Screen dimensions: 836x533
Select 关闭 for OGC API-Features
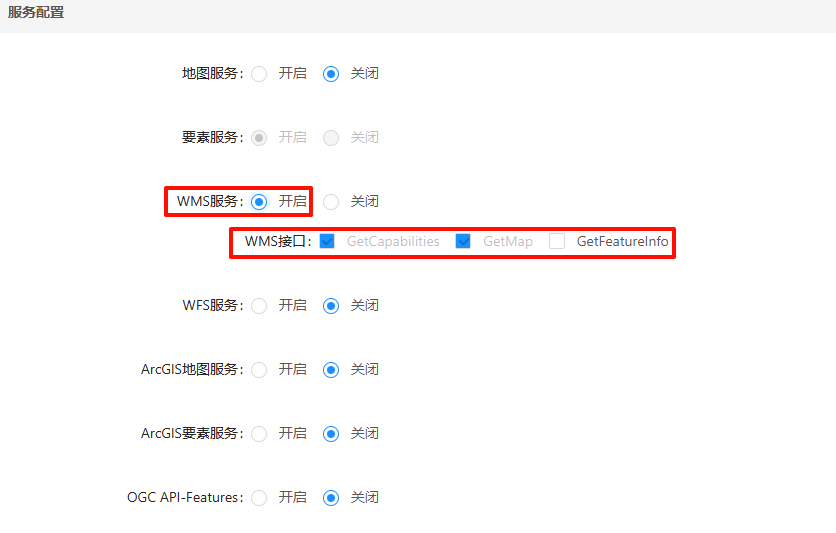coord(331,498)
